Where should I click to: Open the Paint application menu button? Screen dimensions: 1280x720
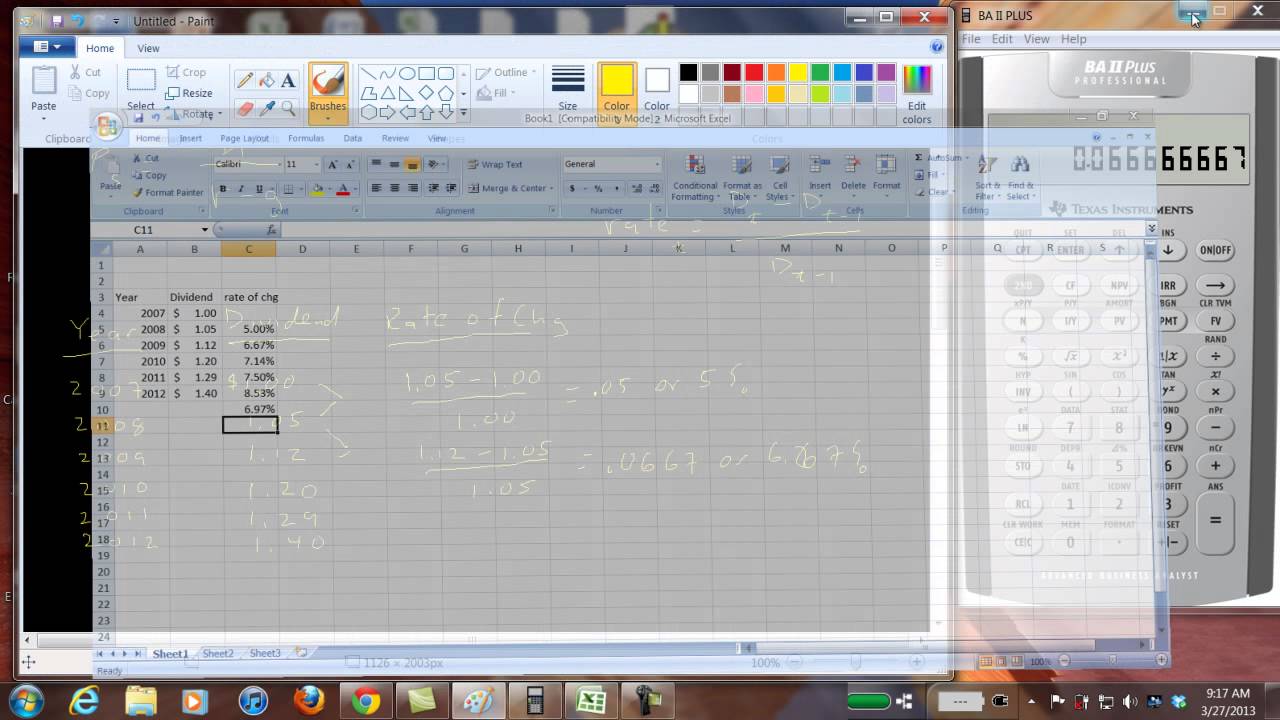[47, 47]
